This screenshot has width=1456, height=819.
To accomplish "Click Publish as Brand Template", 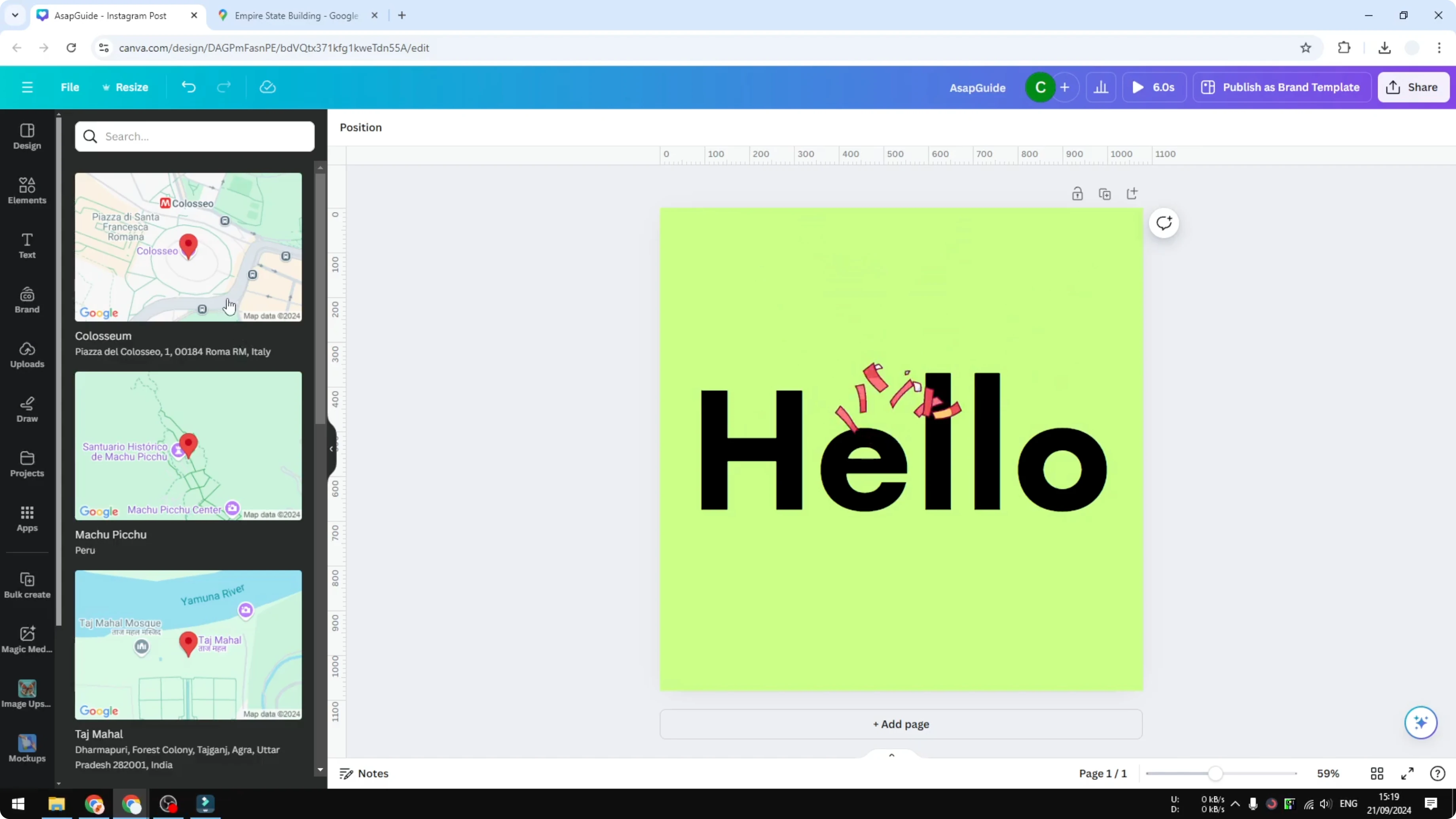I will click(x=1282, y=87).
